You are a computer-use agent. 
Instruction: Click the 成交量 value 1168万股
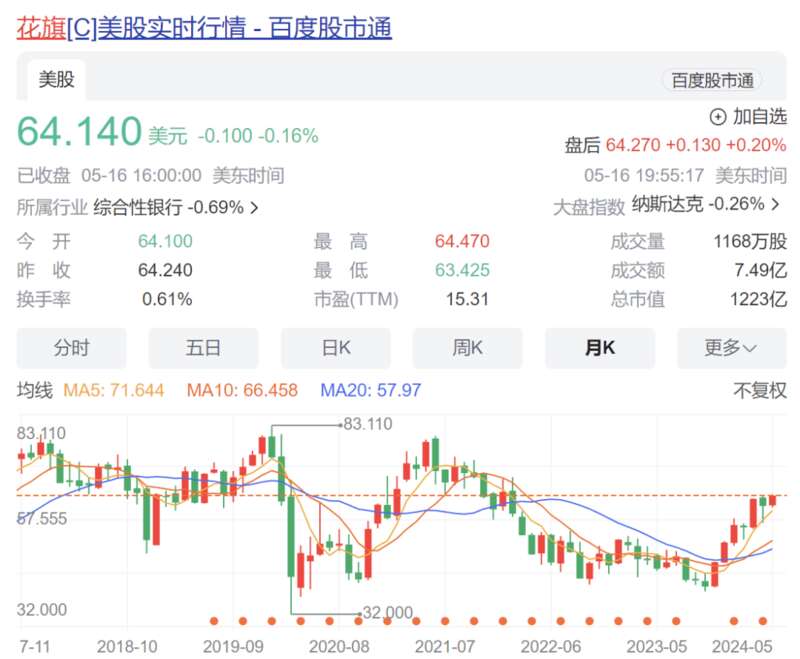coord(750,241)
